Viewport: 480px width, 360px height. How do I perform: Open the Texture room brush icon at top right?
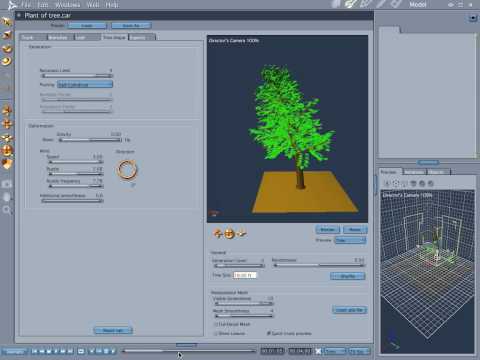(x=381, y=4)
